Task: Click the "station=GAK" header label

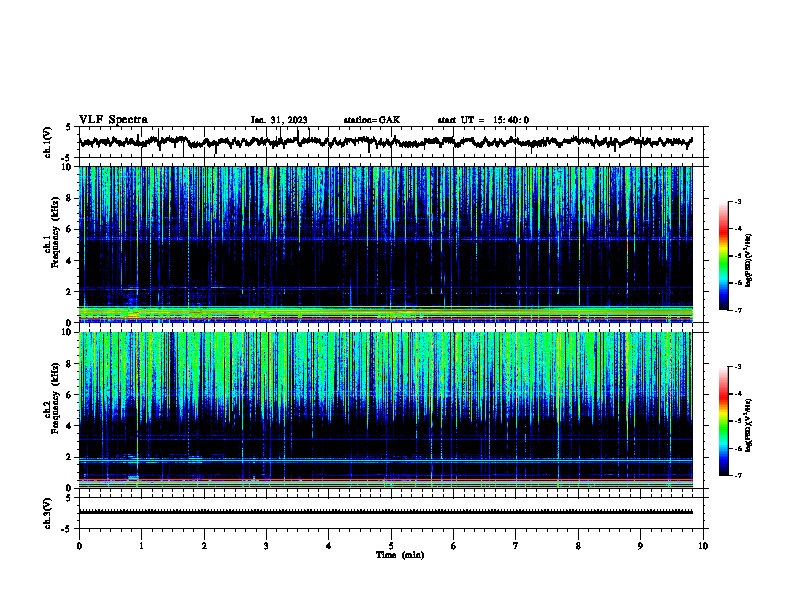Action: coord(372,120)
